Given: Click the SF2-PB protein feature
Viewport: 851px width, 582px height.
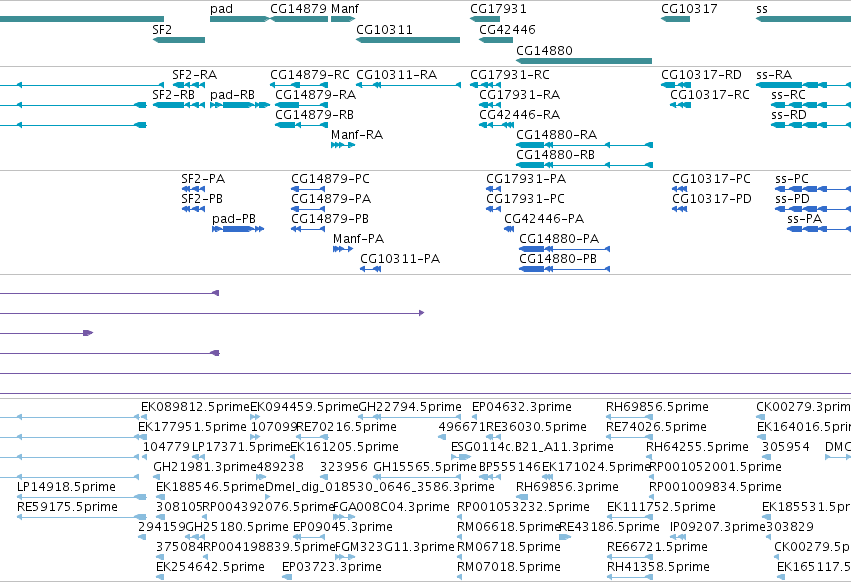Looking at the screenshot, I should click(x=193, y=209).
